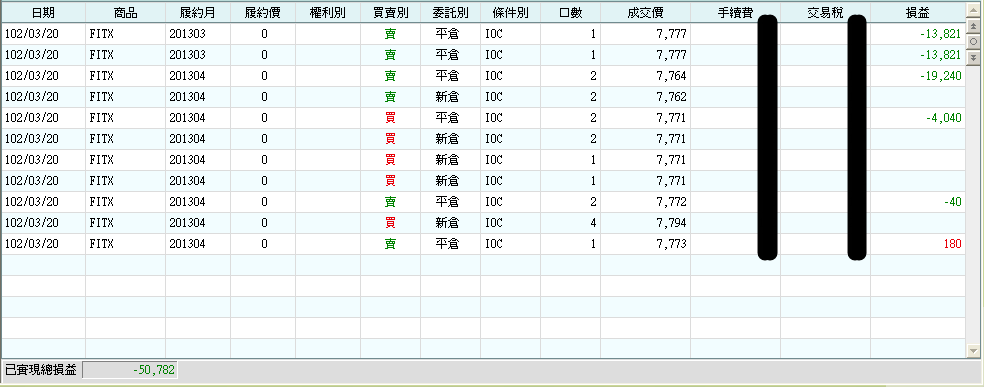The image size is (984, 387).
Task: Click the 已實現總損益 label
Action: pos(41,370)
